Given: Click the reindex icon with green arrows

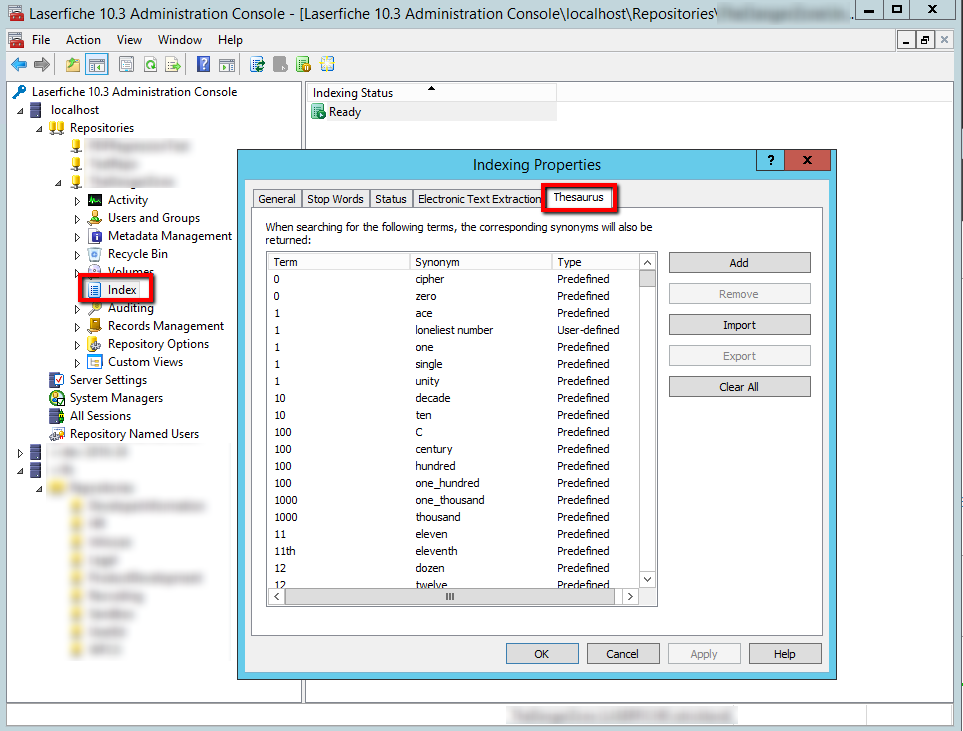Looking at the screenshot, I should pyautogui.click(x=257, y=64).
